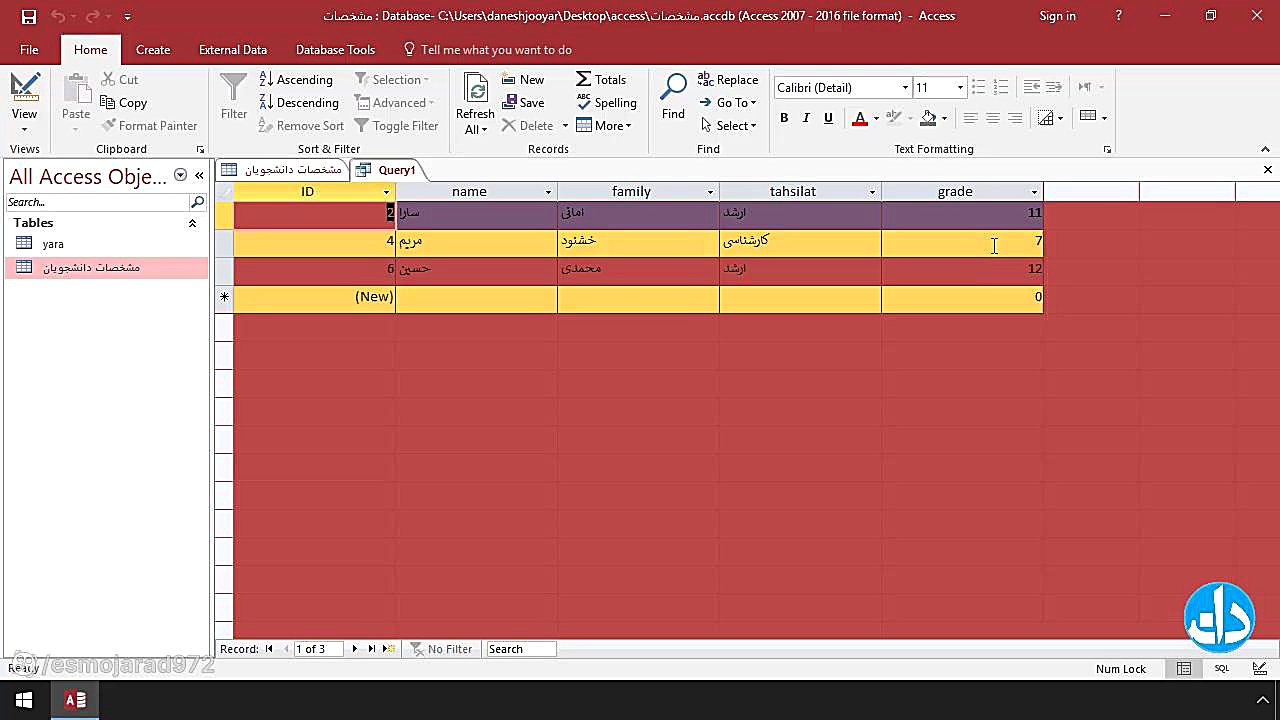1280x720 pixels.
Task: Create a New record
Action: 523,80
